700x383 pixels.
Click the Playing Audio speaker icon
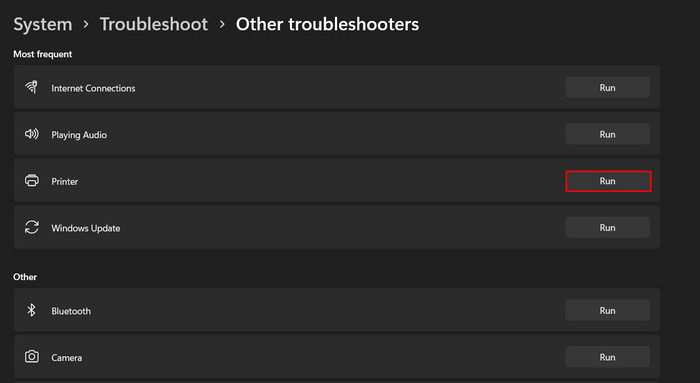point(32,134)
